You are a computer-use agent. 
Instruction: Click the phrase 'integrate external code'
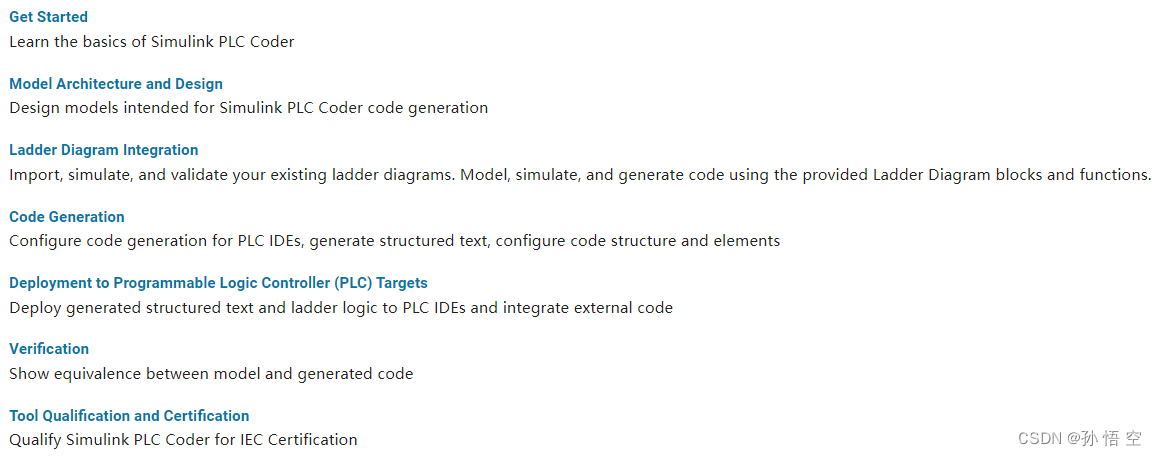pyautogui.click(x=588, y=308)
